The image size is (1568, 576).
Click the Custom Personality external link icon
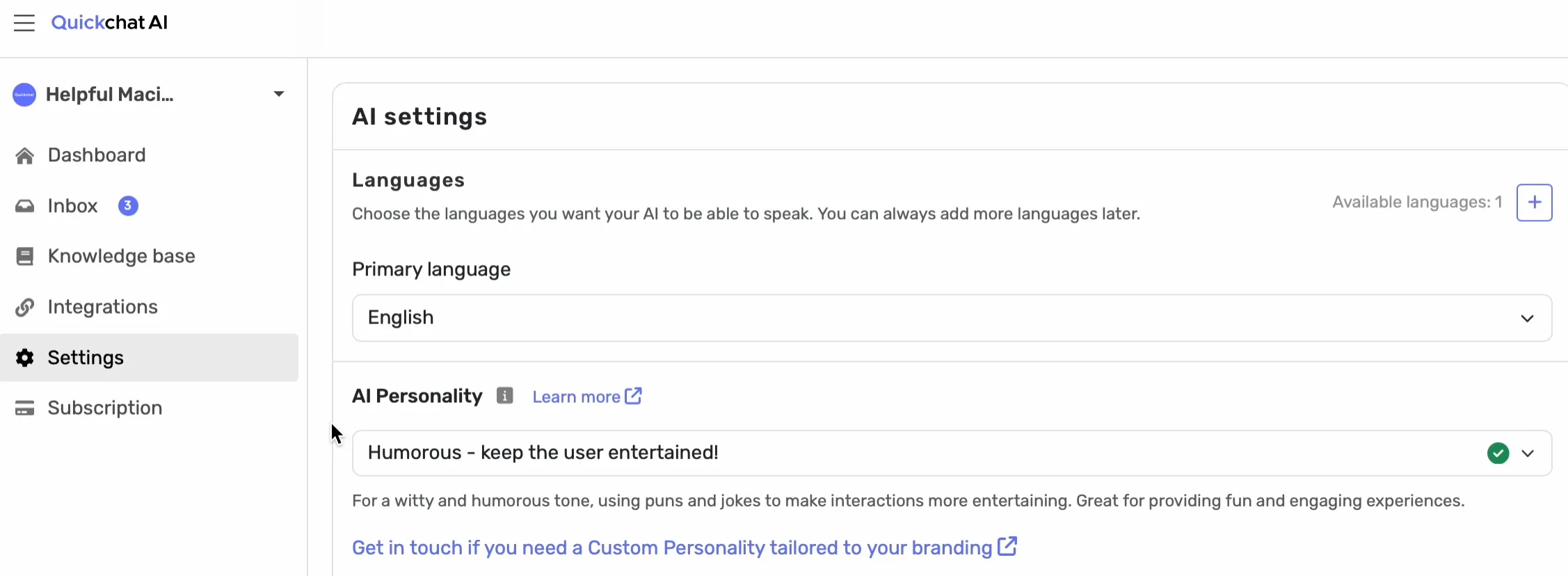pos(1007,546)
